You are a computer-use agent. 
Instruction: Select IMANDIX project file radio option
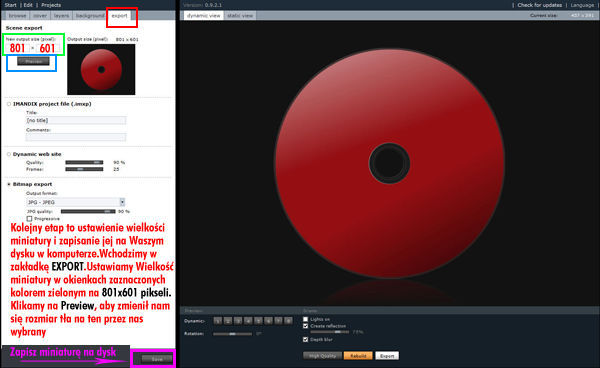(x=9, y=104)
